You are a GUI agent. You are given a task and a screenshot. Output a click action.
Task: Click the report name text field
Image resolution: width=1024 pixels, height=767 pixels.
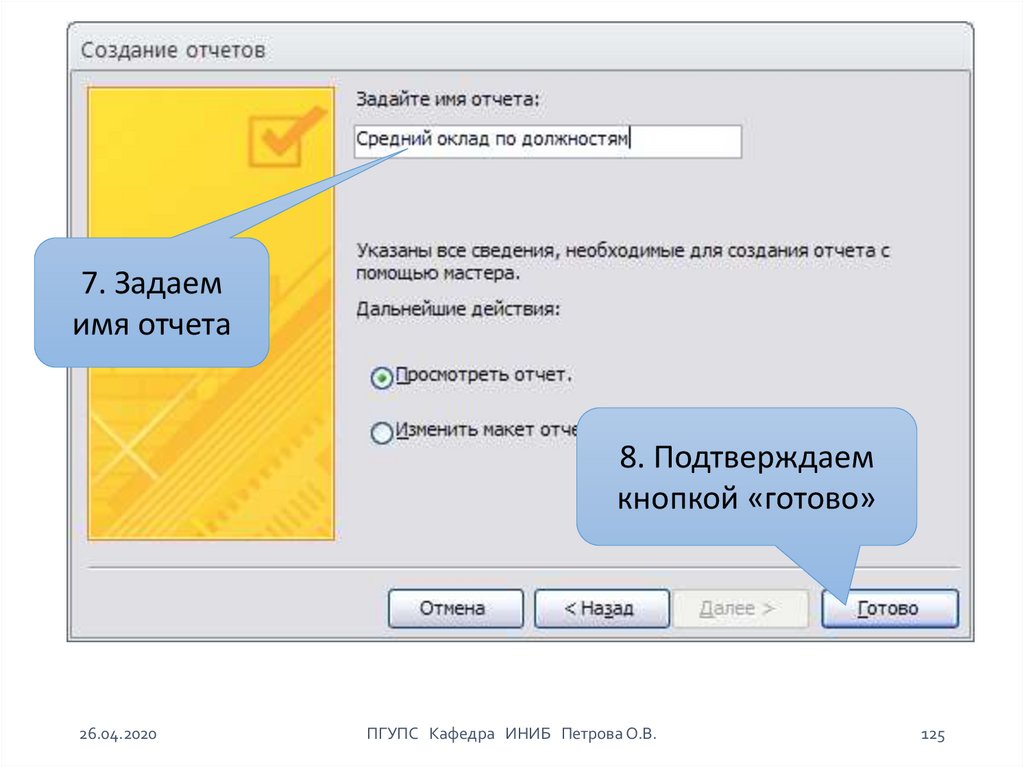pos(547,142)
